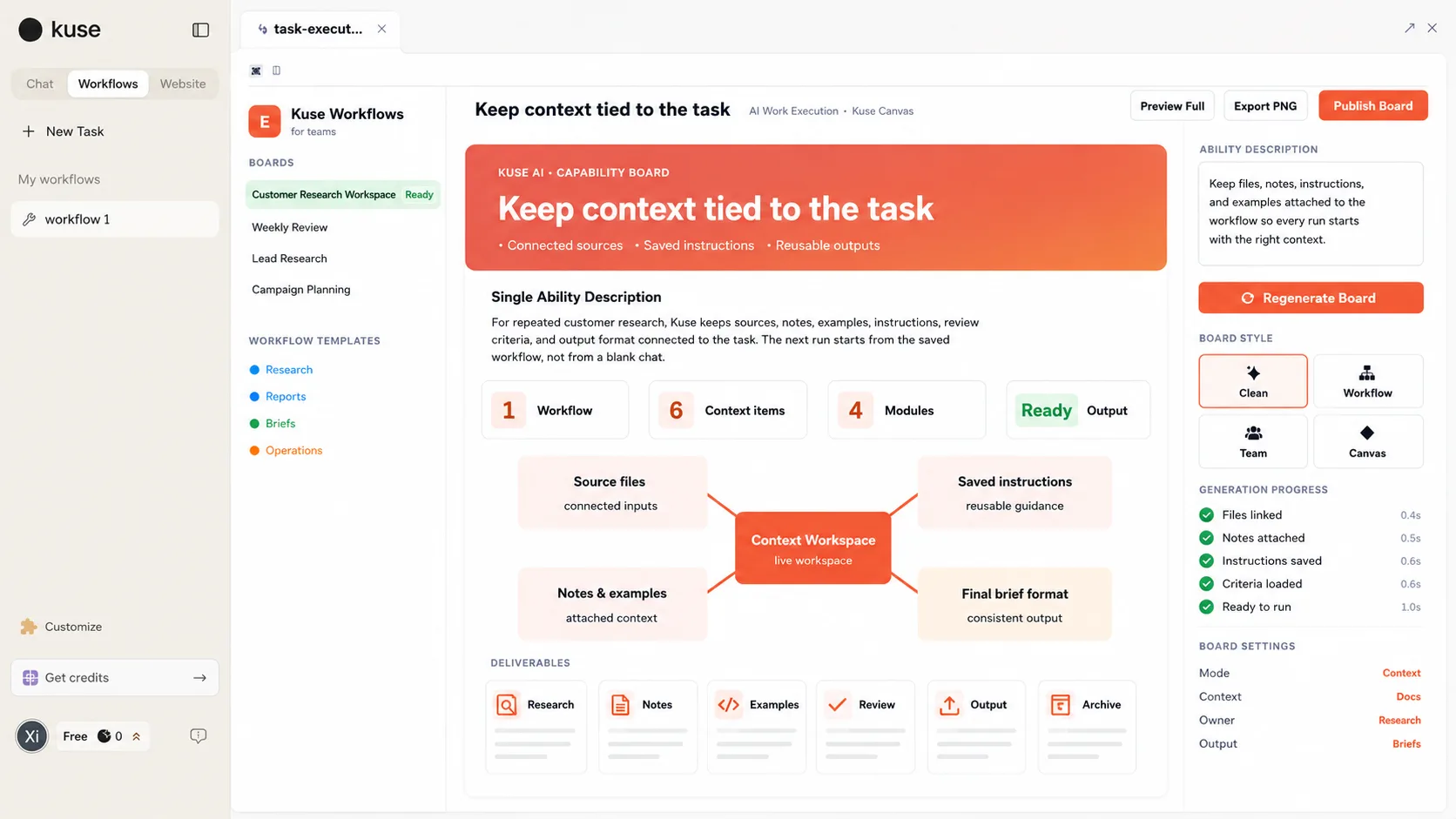1456x819 pixels.
Task: Switch to the Workflows tab
Action: click(x=108, y=84)
